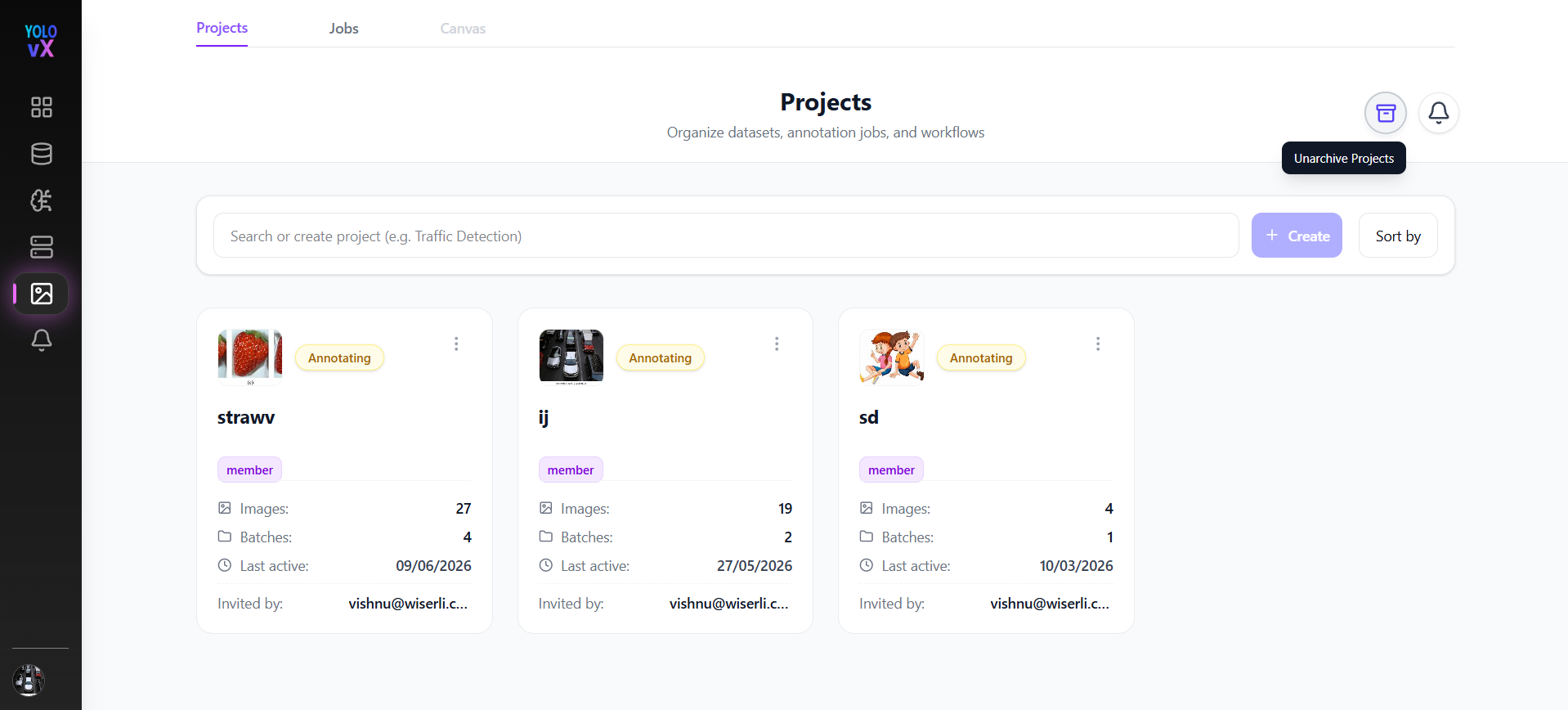Click Batches folder icon on sd card
The height and width of the screenshot is (710, 1568).
click(x=867, y=537)
